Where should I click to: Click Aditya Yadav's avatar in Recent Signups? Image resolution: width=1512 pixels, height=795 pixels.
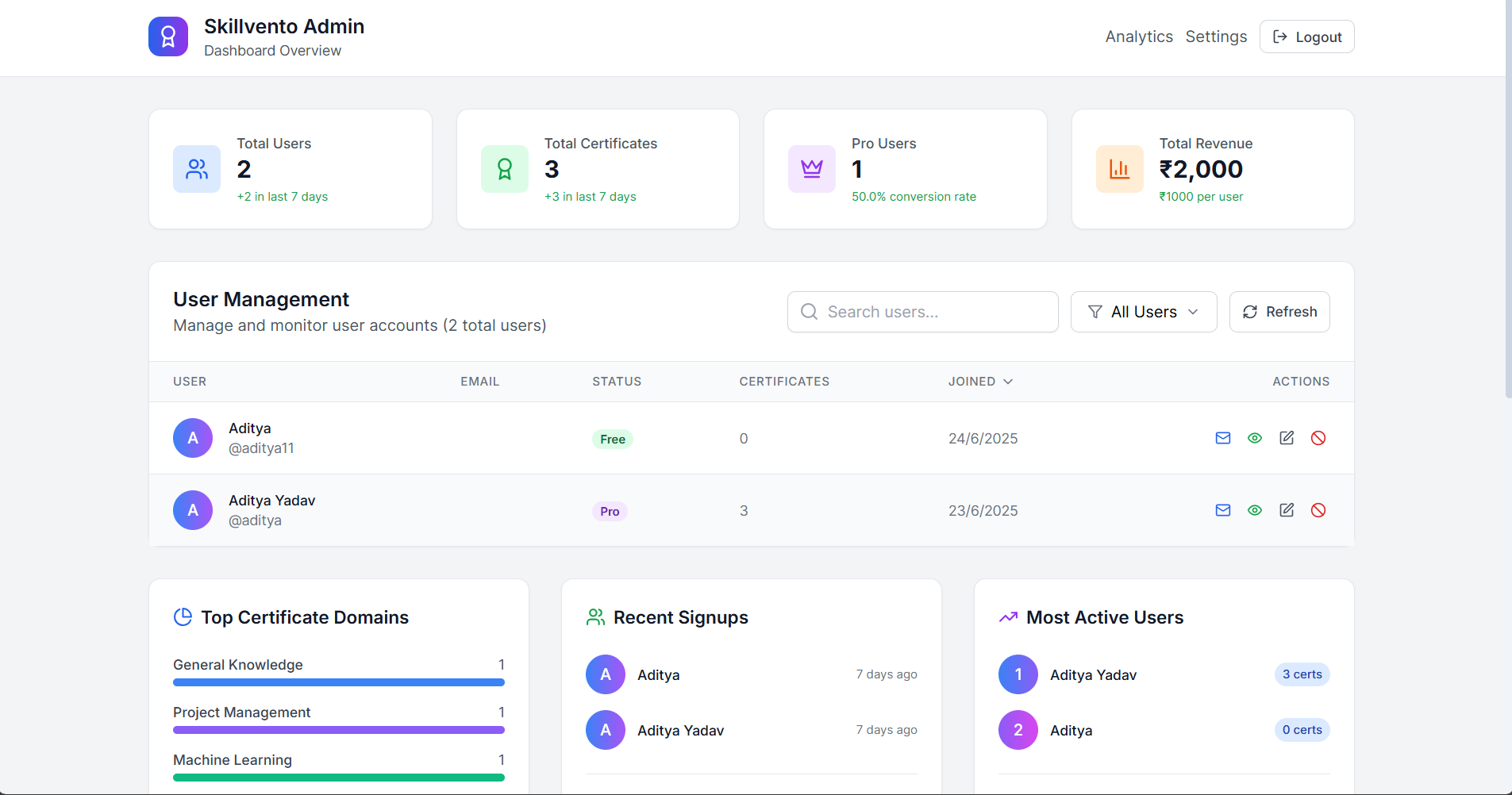tap(606, 730)
